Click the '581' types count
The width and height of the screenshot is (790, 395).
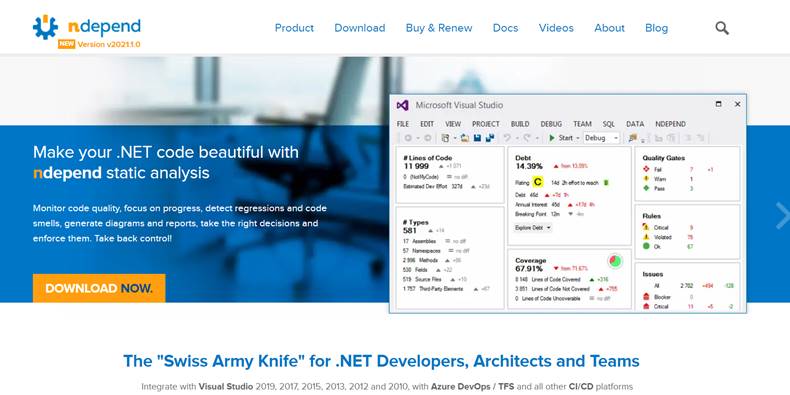tap(410, 230)
